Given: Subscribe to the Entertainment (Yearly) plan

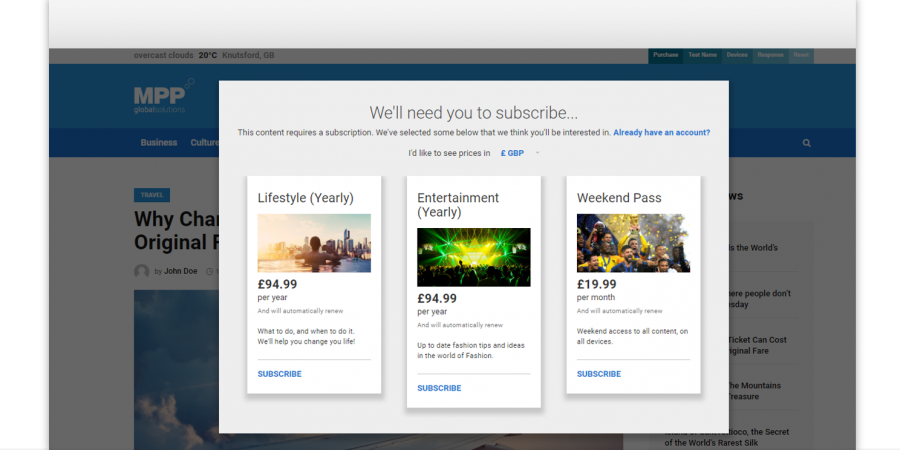Looking at the screenshot, I should 439,388.
